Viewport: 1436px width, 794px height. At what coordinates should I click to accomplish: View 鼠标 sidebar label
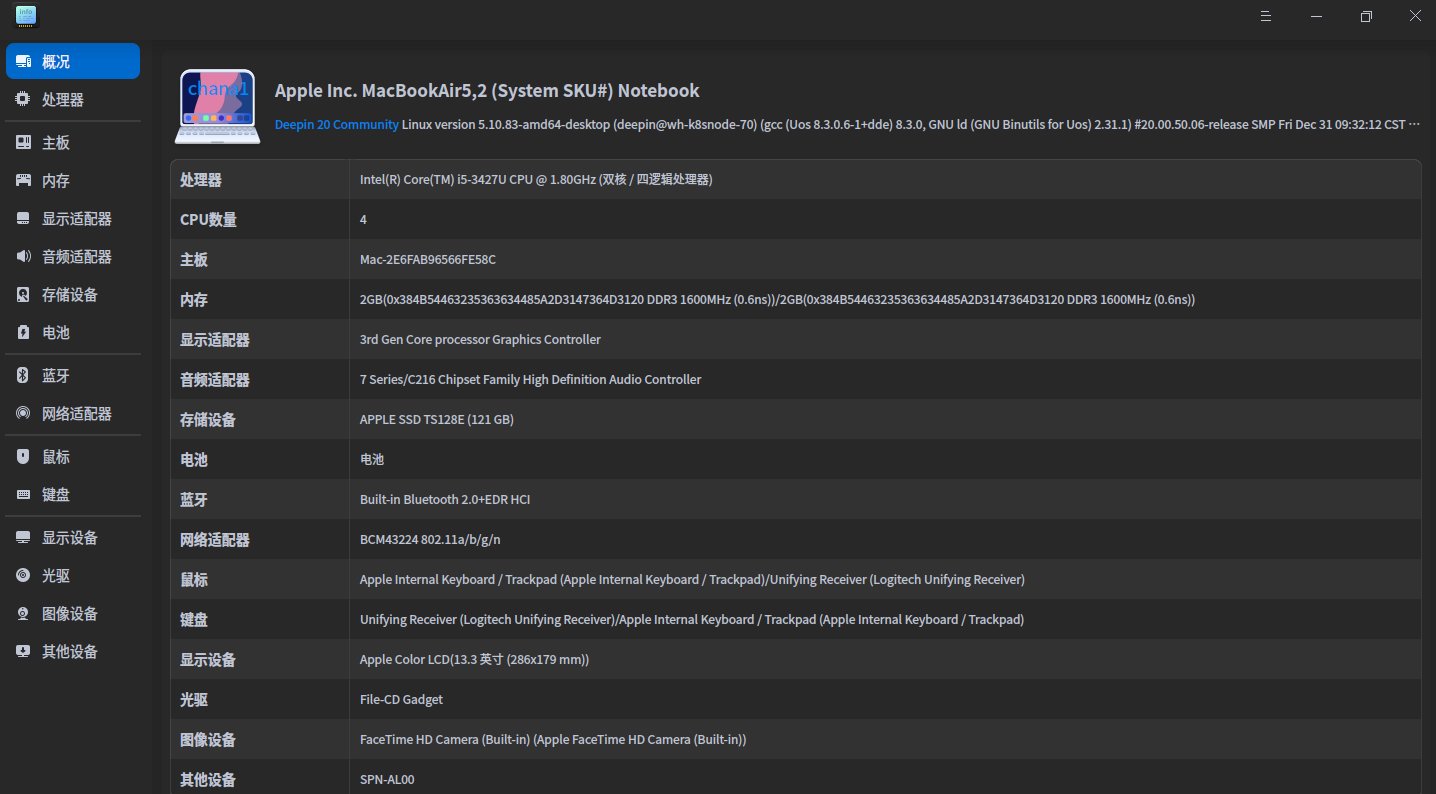56,457
